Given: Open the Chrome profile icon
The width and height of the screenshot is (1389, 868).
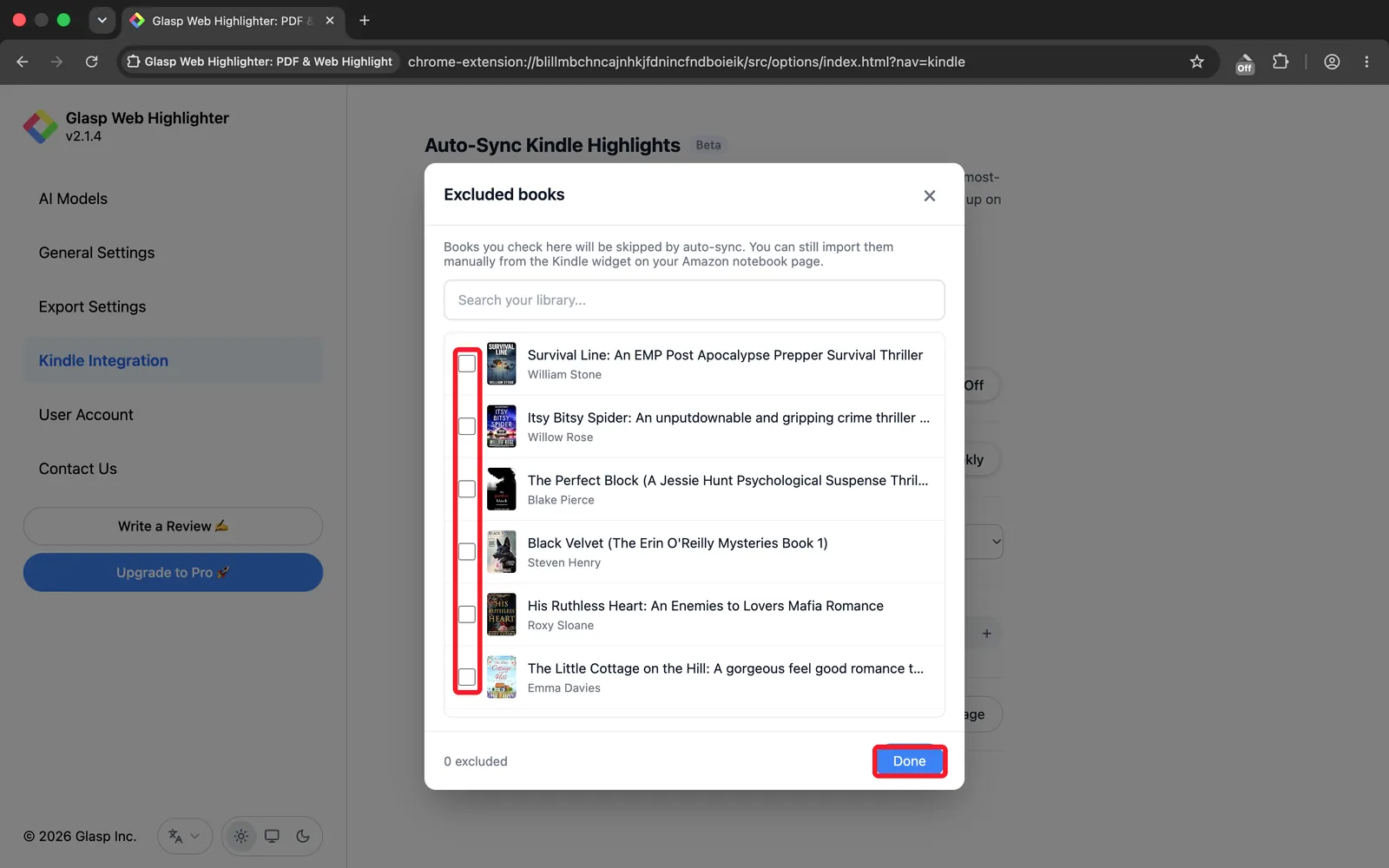Looking at the screenshot, I should [1332, 62].
